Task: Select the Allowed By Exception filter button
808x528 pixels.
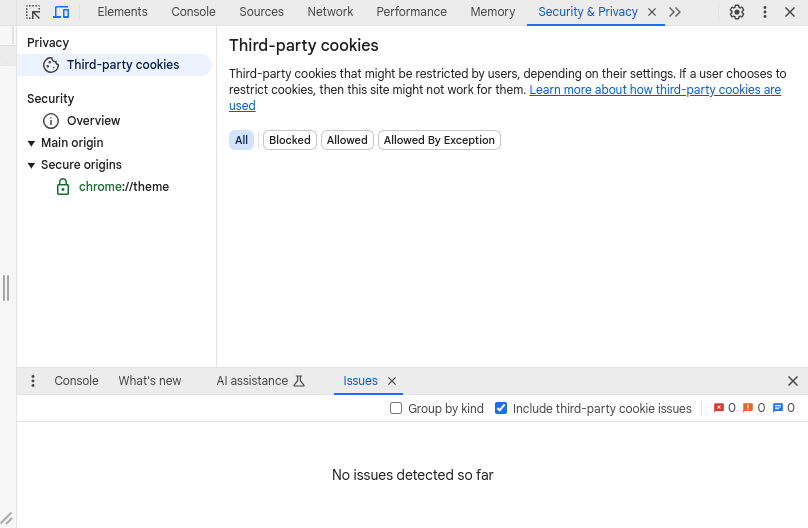Action: pos(439,140)
